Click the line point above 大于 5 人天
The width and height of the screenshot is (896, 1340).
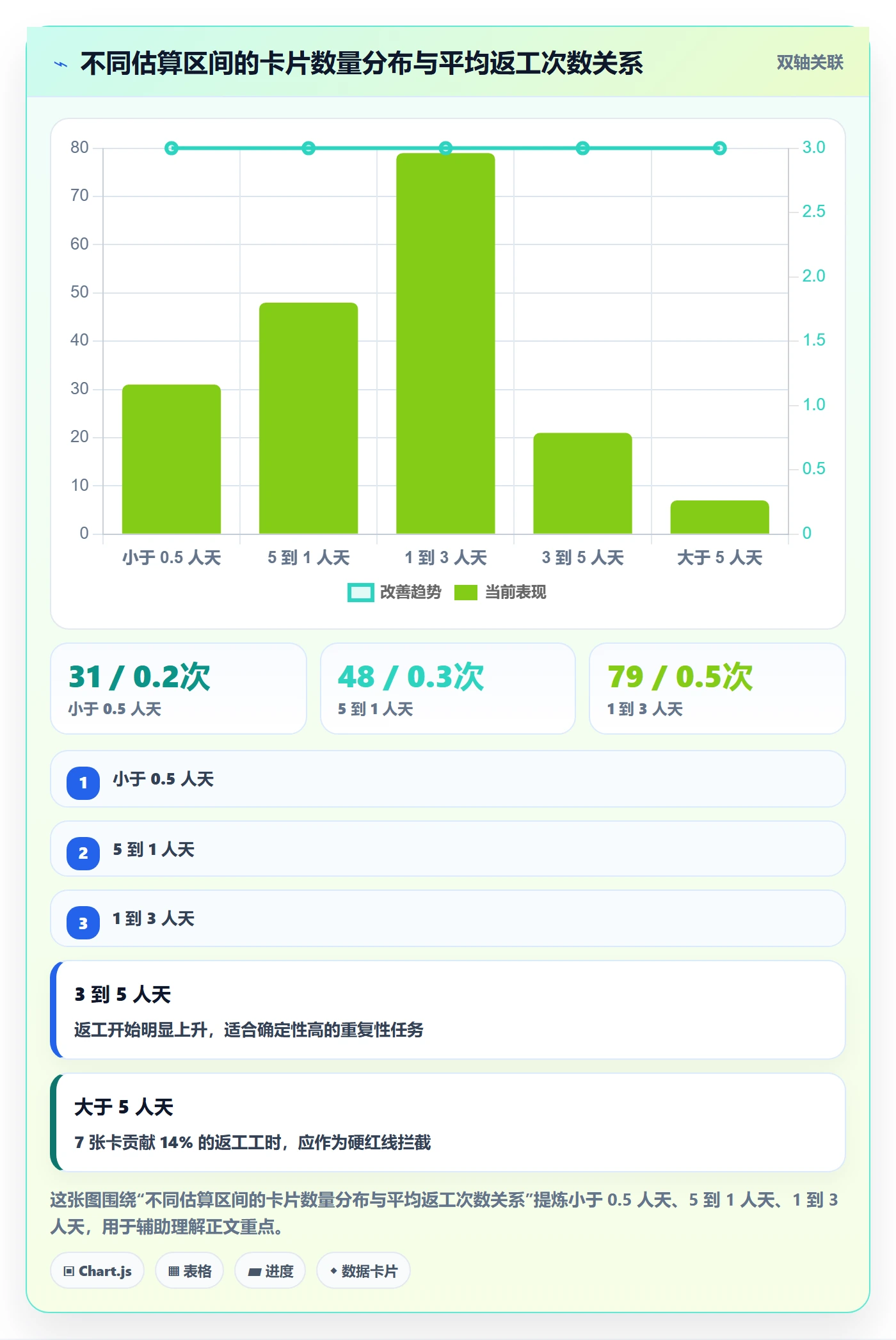coord(719,148)
